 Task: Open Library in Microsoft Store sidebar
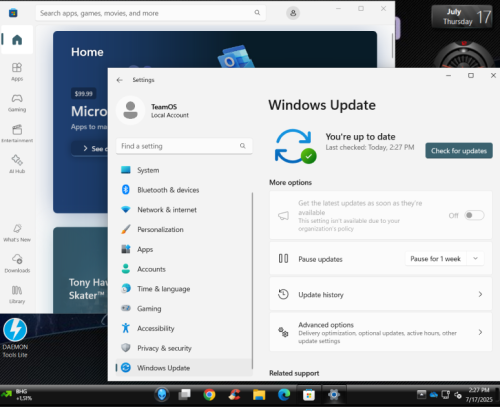(17, 294)
